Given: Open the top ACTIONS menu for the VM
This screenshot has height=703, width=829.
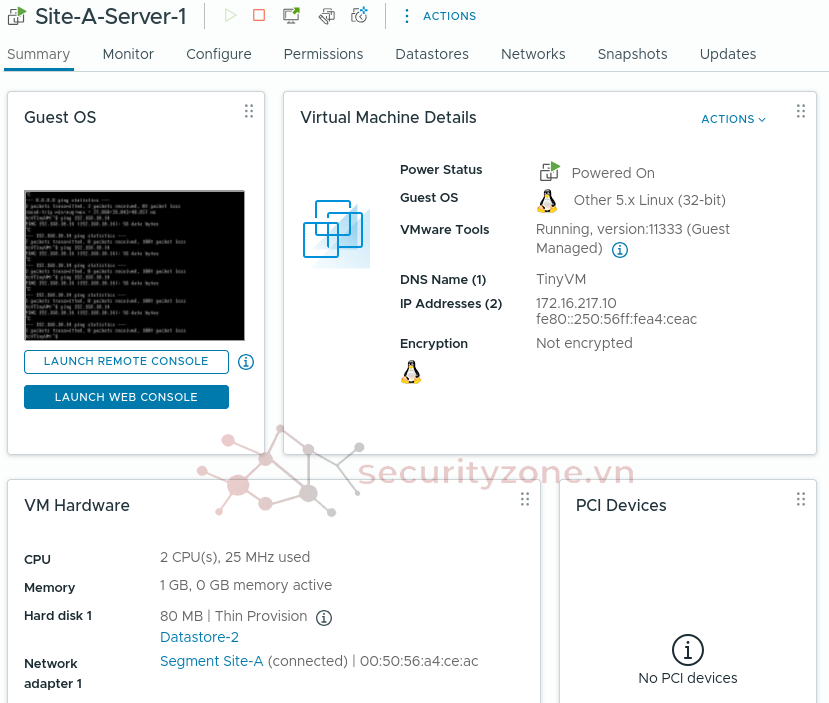Looking at the screenshot, I should (x=439, y=16).
